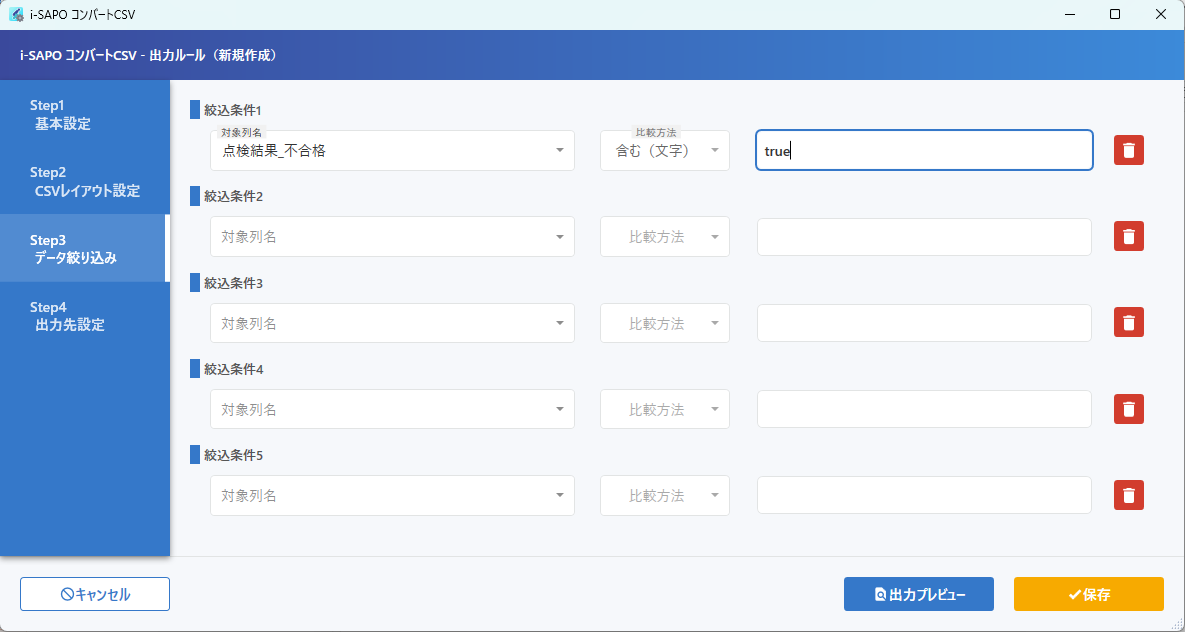Delete filter condition 絞込条件3 with trash icon

(1128, 323)
